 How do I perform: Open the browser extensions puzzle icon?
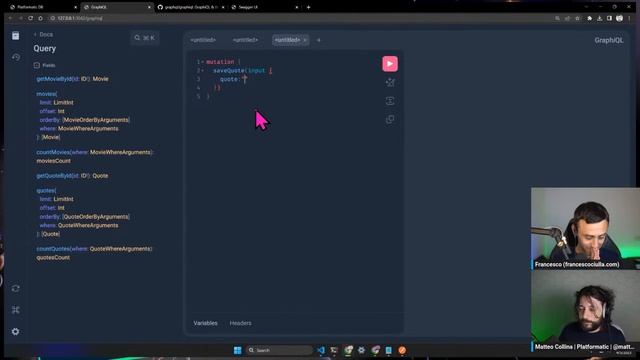tap(589, 18)
